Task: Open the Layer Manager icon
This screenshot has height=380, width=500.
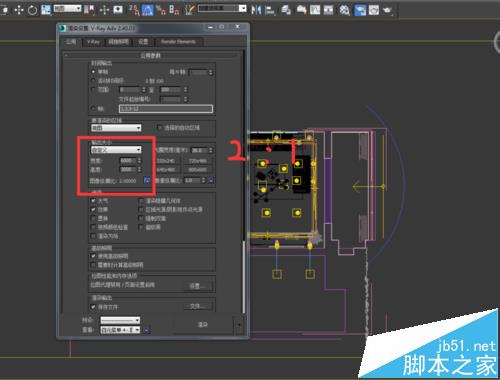Action: click(x=286, y=10)
